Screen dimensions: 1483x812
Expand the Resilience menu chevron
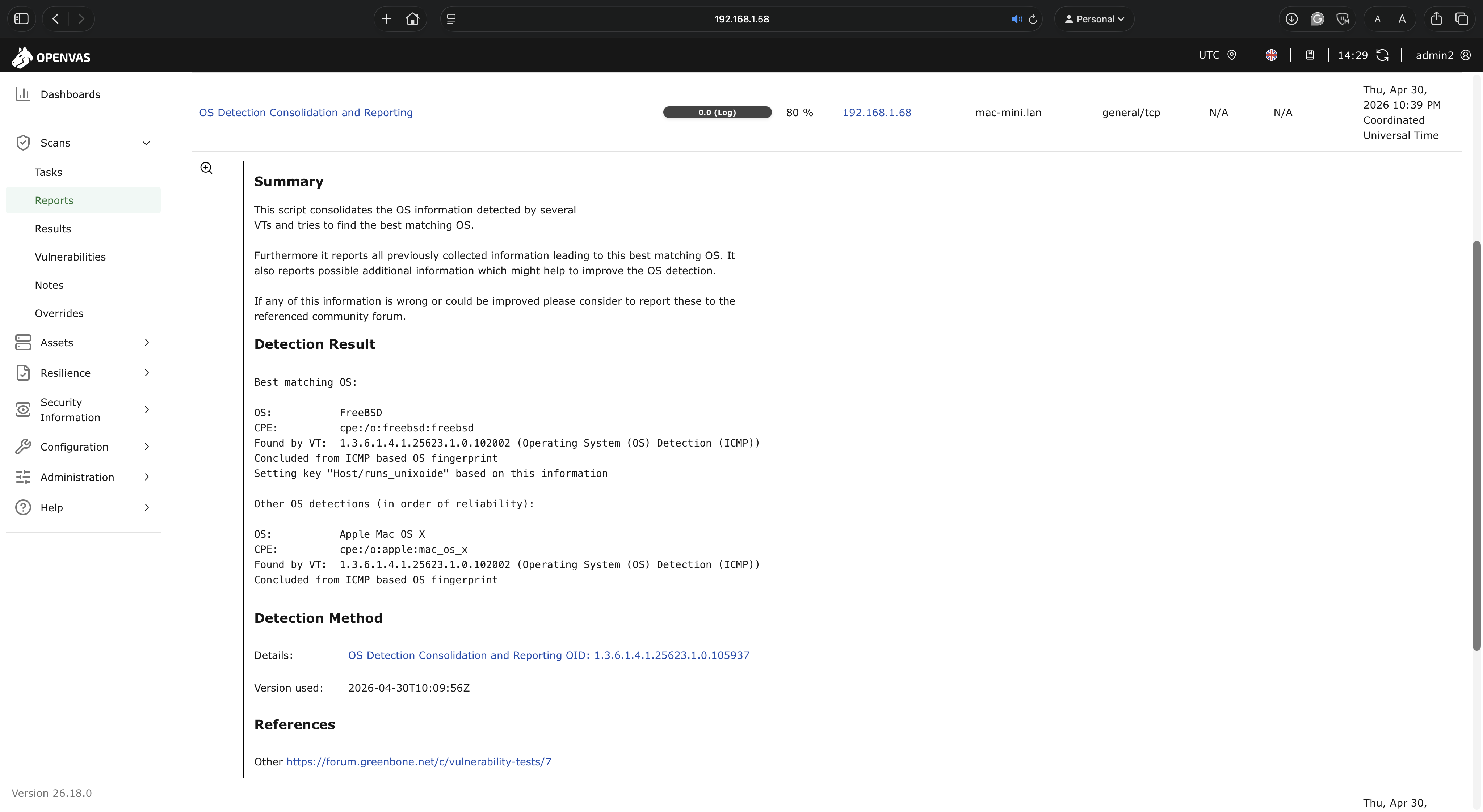pos(146,373)
